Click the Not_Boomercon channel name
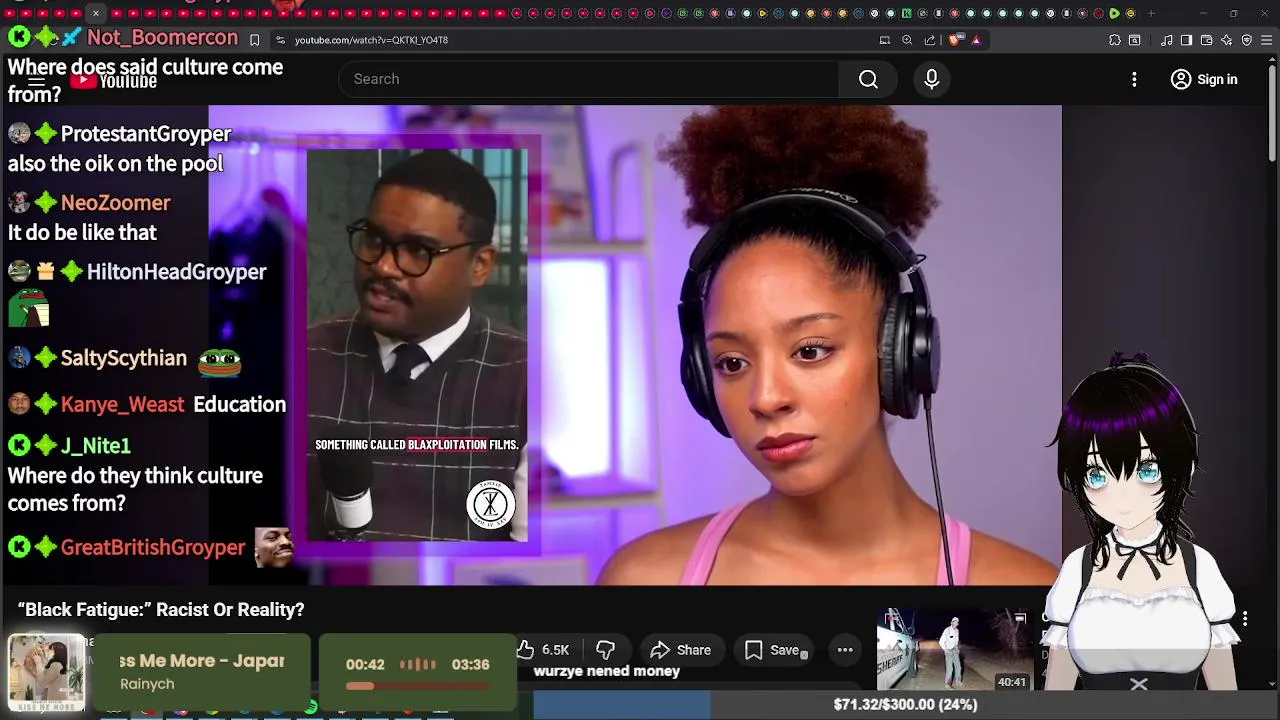This screenshot has width=1280, height=720. [162, 38]
